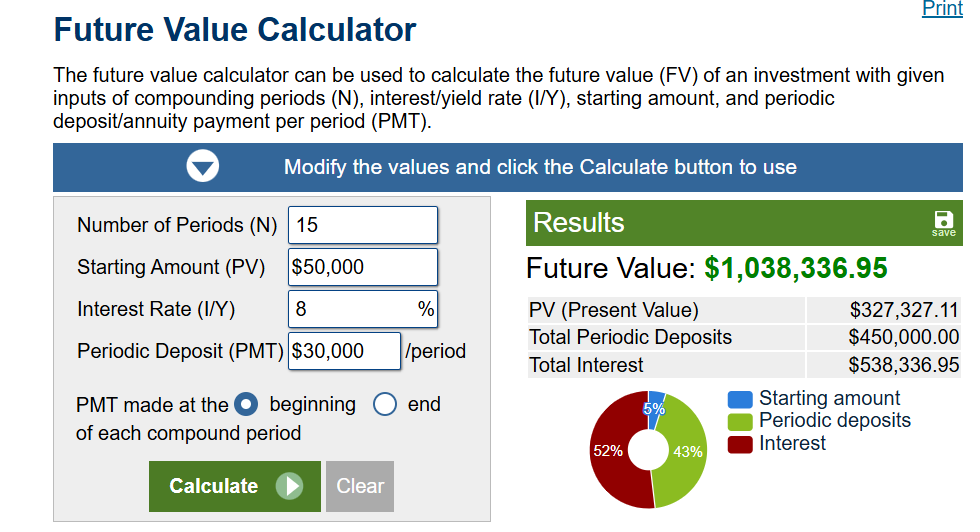
Task: Click the 43% Periodic deposits pie slice
Action: click(688, 451)
